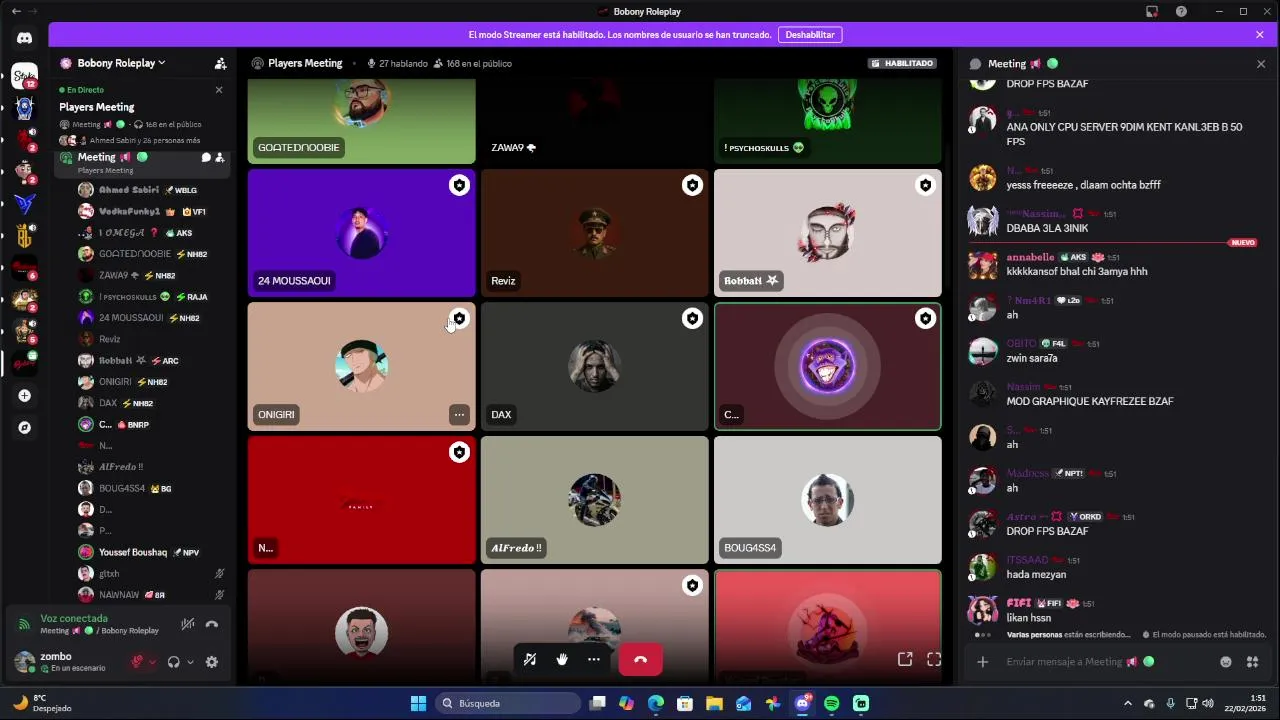This screenshot has width=1280, height=720.
Task: Click Astro's username in chat
Action: click(1026, 517)
